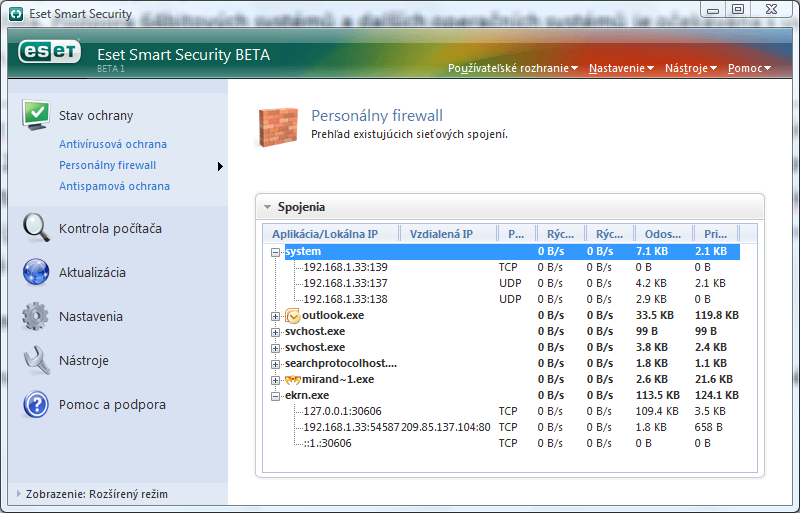800x513 pixels.
Task: Sort by Aplikácia/Lokálna IP column
Action: tap(331, 234)
